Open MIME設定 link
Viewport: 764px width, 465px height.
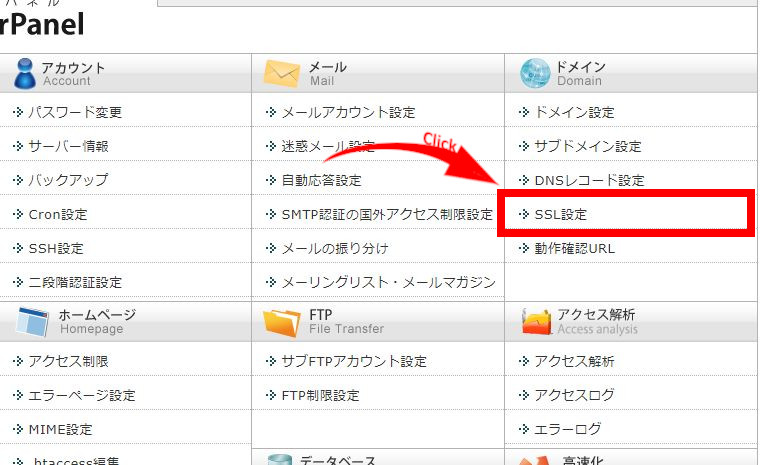pos(60,429)
